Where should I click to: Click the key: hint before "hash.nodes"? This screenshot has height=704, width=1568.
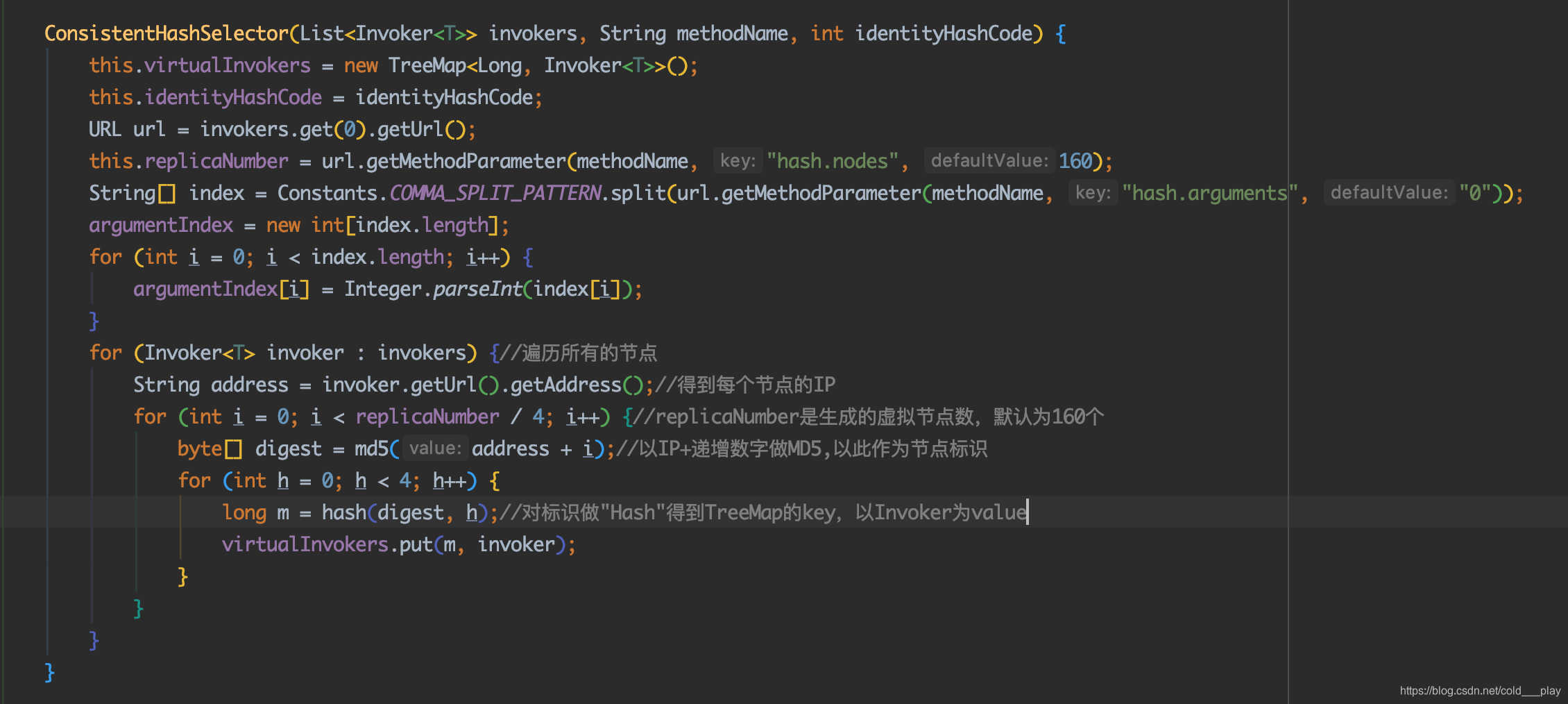point(738,161)
